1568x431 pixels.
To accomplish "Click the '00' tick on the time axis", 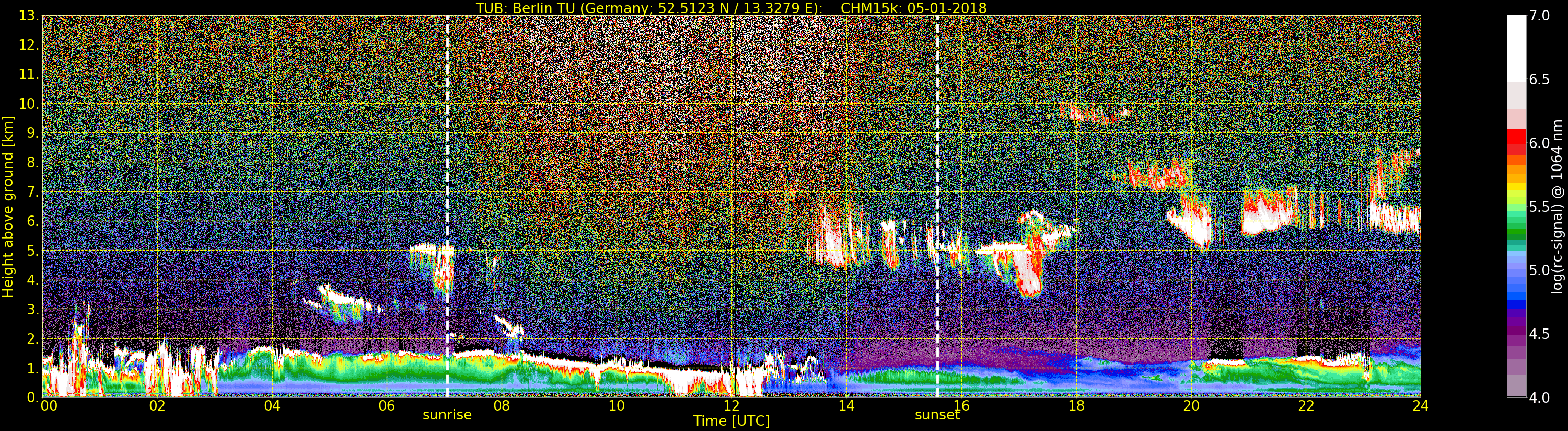I will click(x=49, y=405).
